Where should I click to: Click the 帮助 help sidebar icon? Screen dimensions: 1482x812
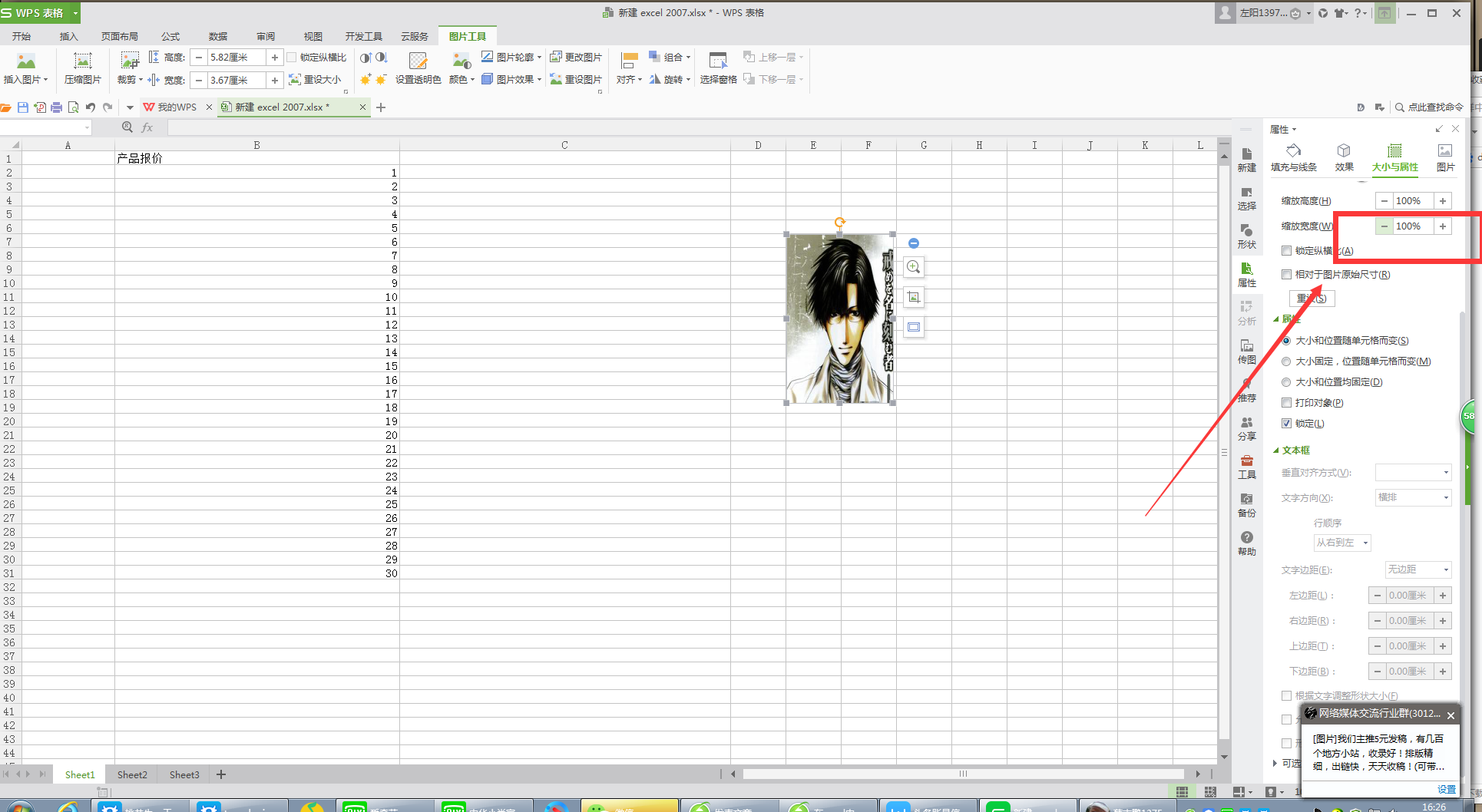[x=1246, y=543]
